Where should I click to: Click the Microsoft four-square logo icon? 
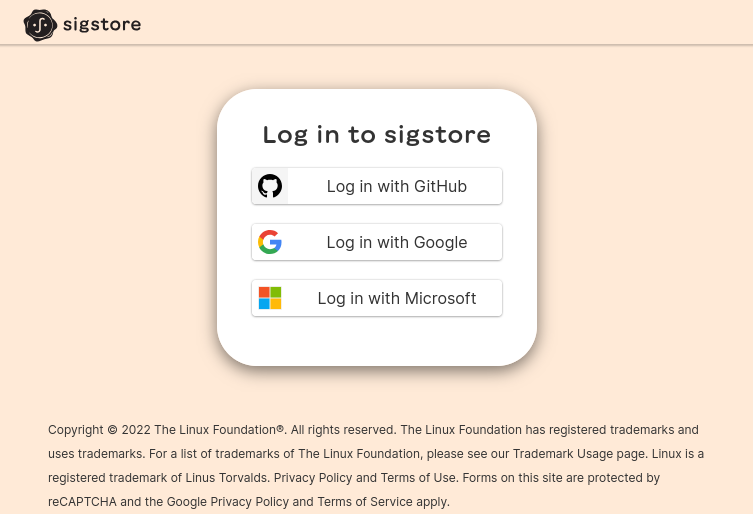coord(270,298)
